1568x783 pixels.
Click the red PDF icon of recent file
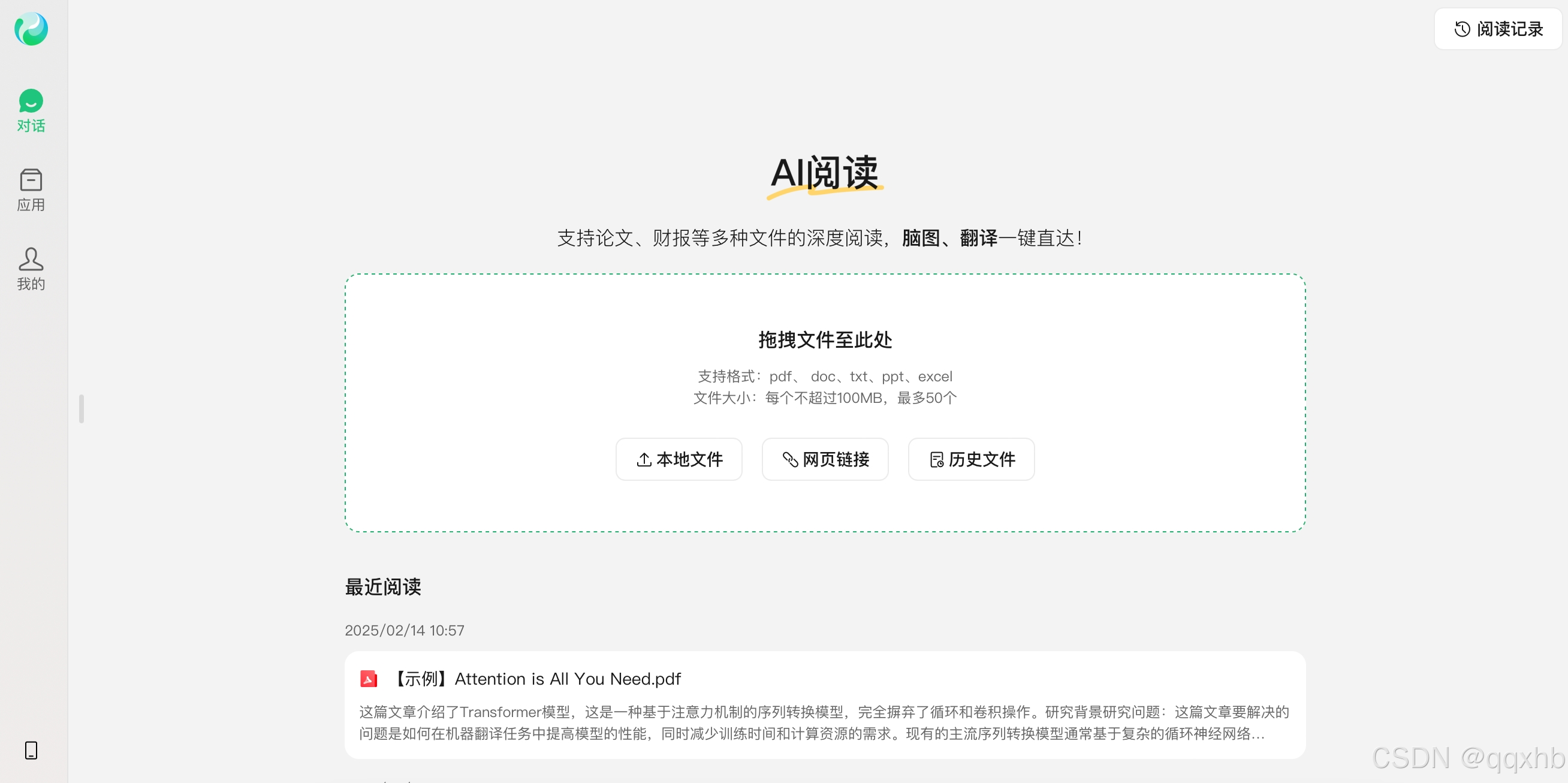click(x=368, y=678)
